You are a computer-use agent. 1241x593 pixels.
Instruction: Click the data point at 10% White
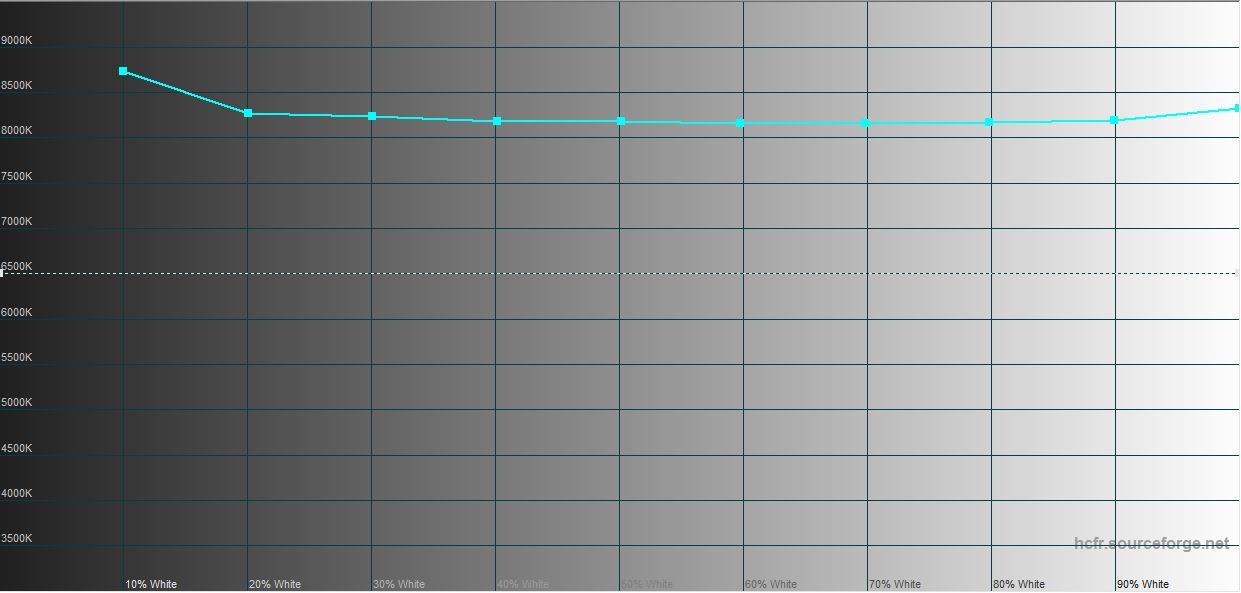point(123,71)
